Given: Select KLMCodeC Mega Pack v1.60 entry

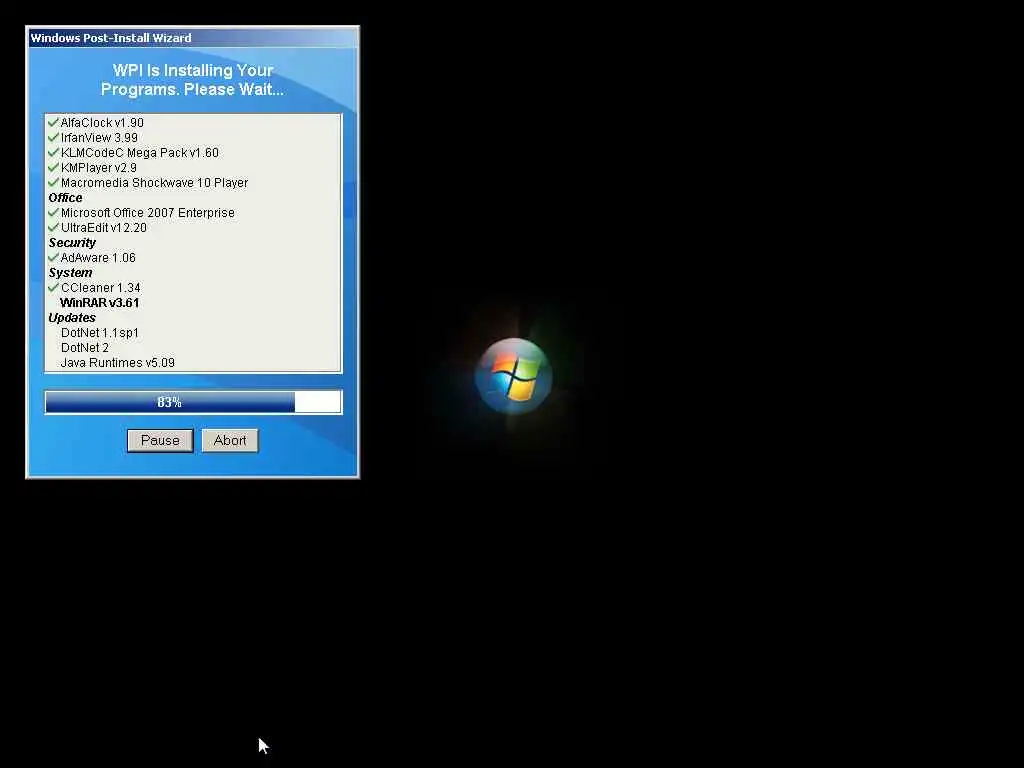Looking at the screenshot, I should (x=140, y=153).
